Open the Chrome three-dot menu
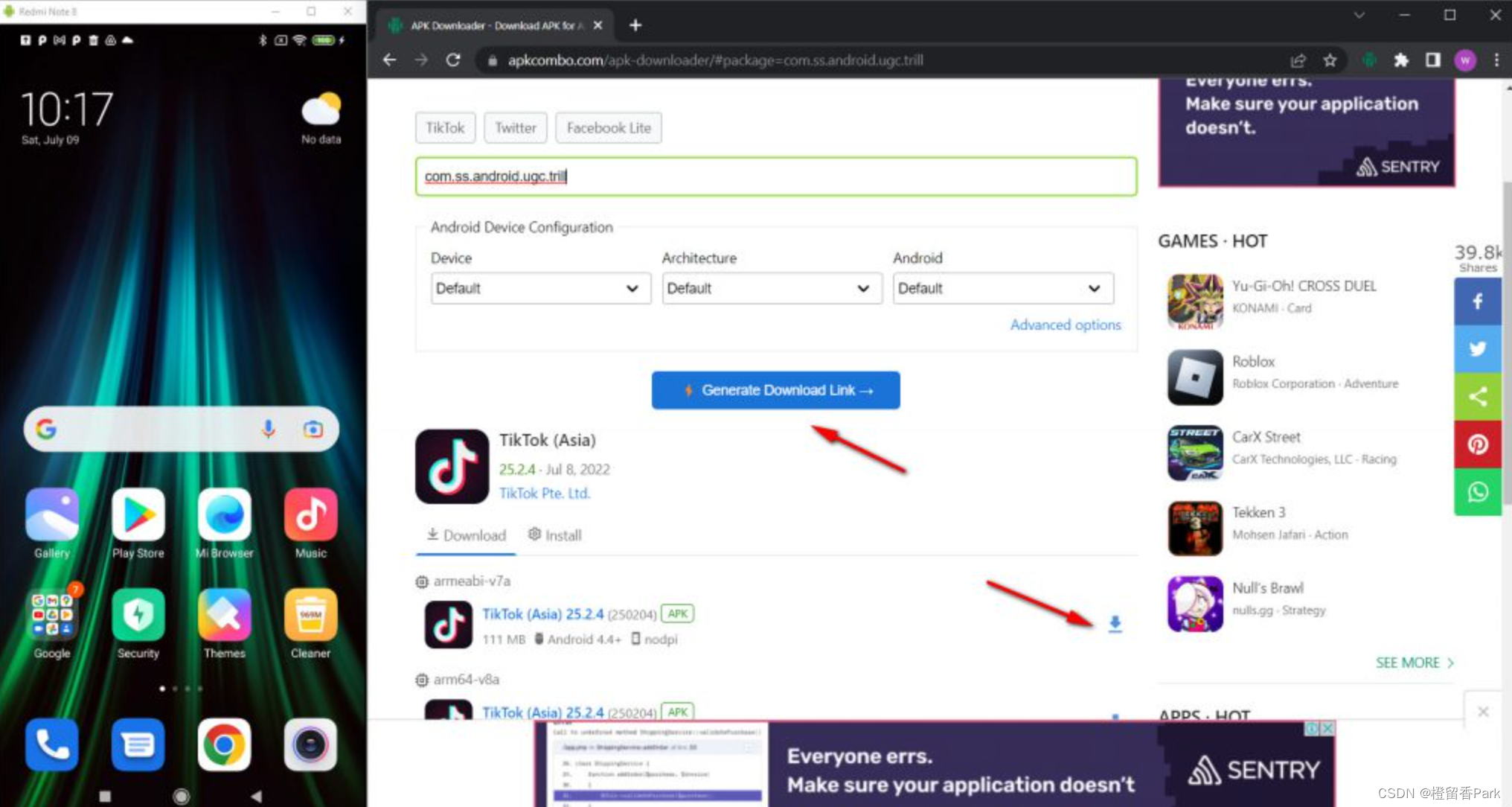 1496,60
